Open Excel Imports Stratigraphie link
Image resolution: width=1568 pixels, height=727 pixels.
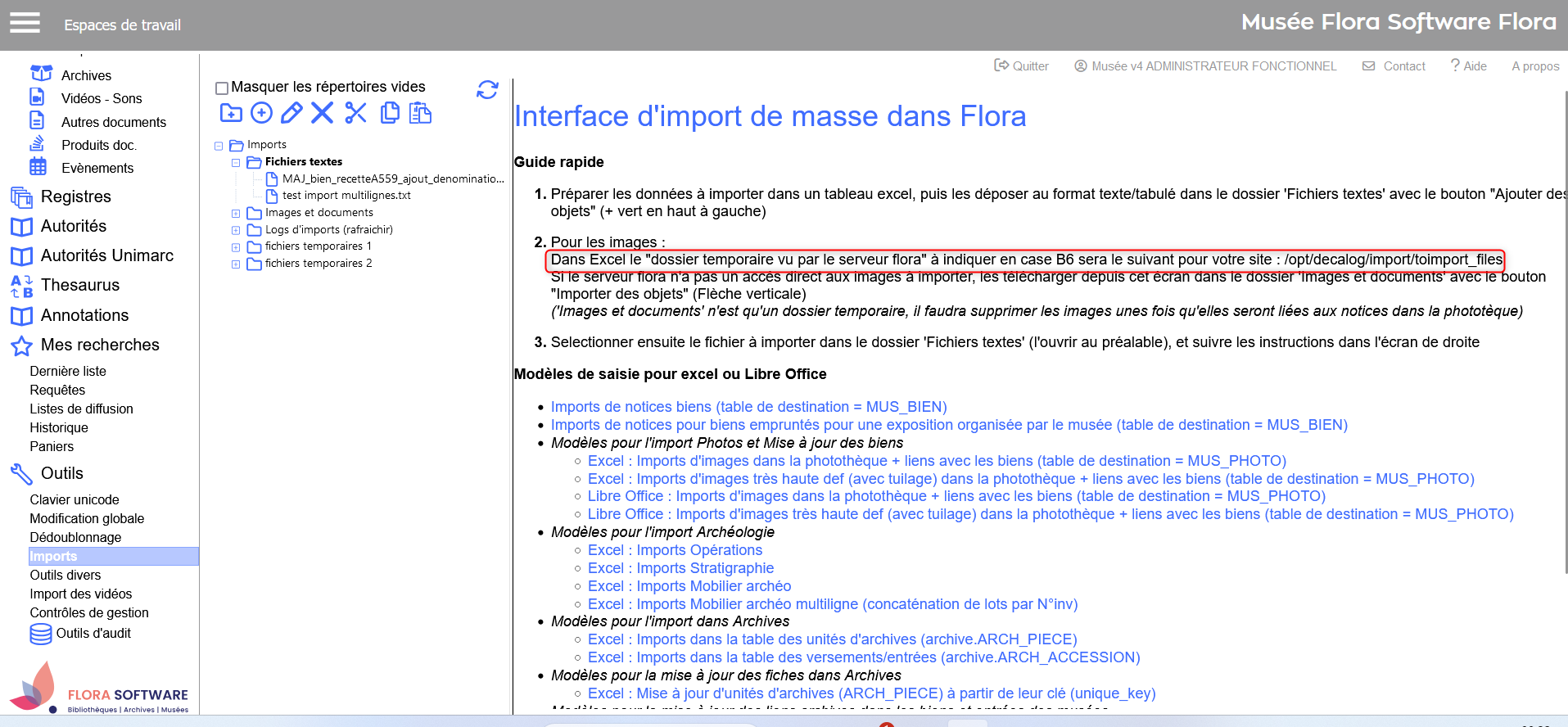(680, 568)
